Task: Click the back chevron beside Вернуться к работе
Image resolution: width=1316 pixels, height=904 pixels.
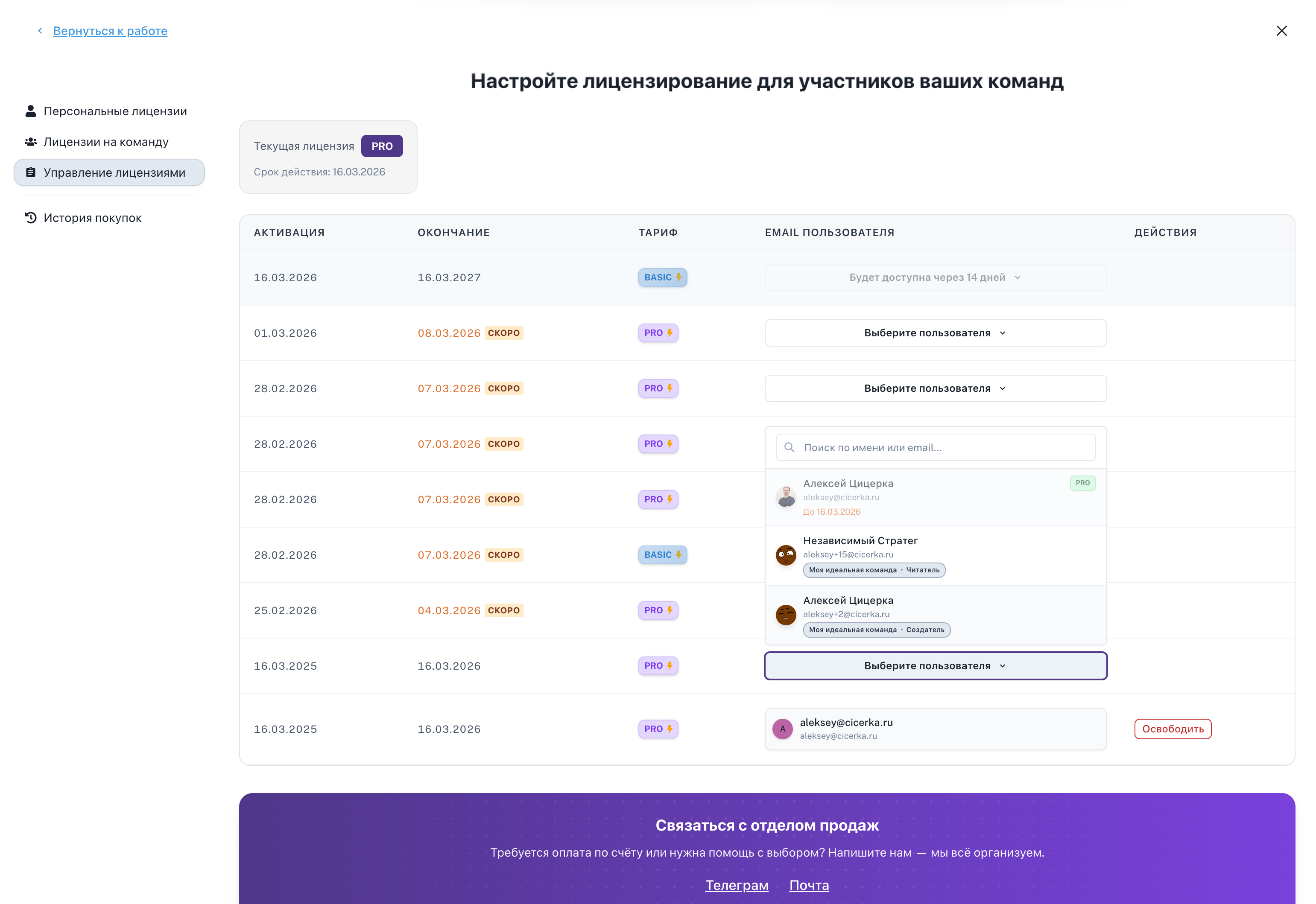Action: [40, 31]
